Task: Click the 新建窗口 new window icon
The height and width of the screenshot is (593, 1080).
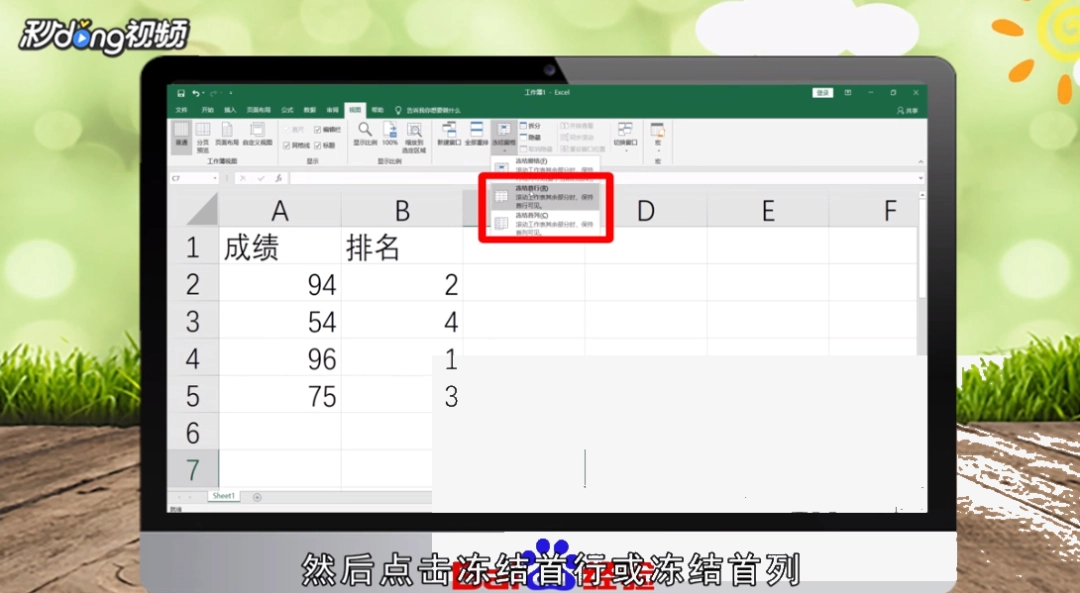Action: pyautogui.click(x=449, y=134)
